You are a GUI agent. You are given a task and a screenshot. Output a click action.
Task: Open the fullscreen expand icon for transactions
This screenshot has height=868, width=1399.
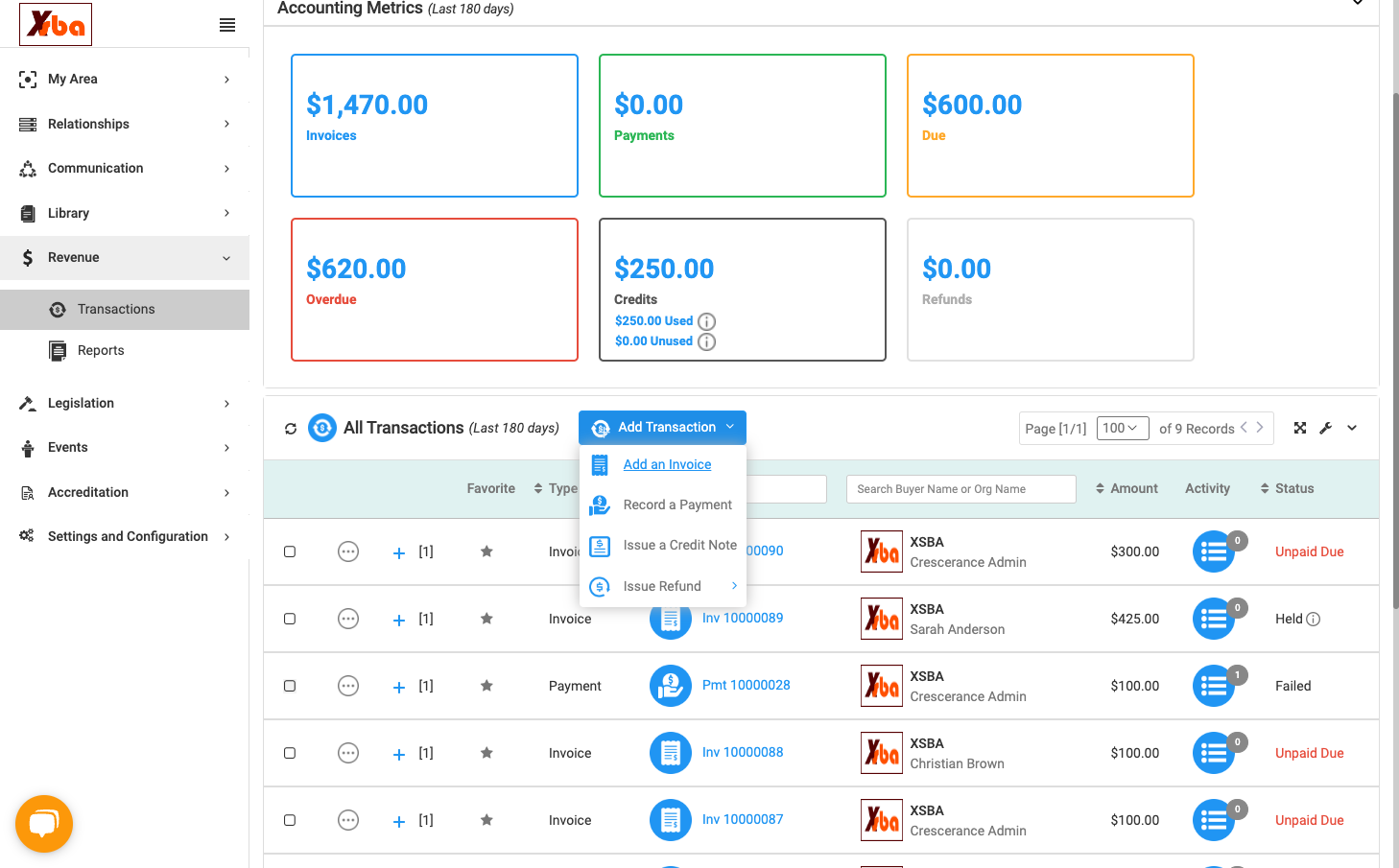click(x=1300, y=428)
